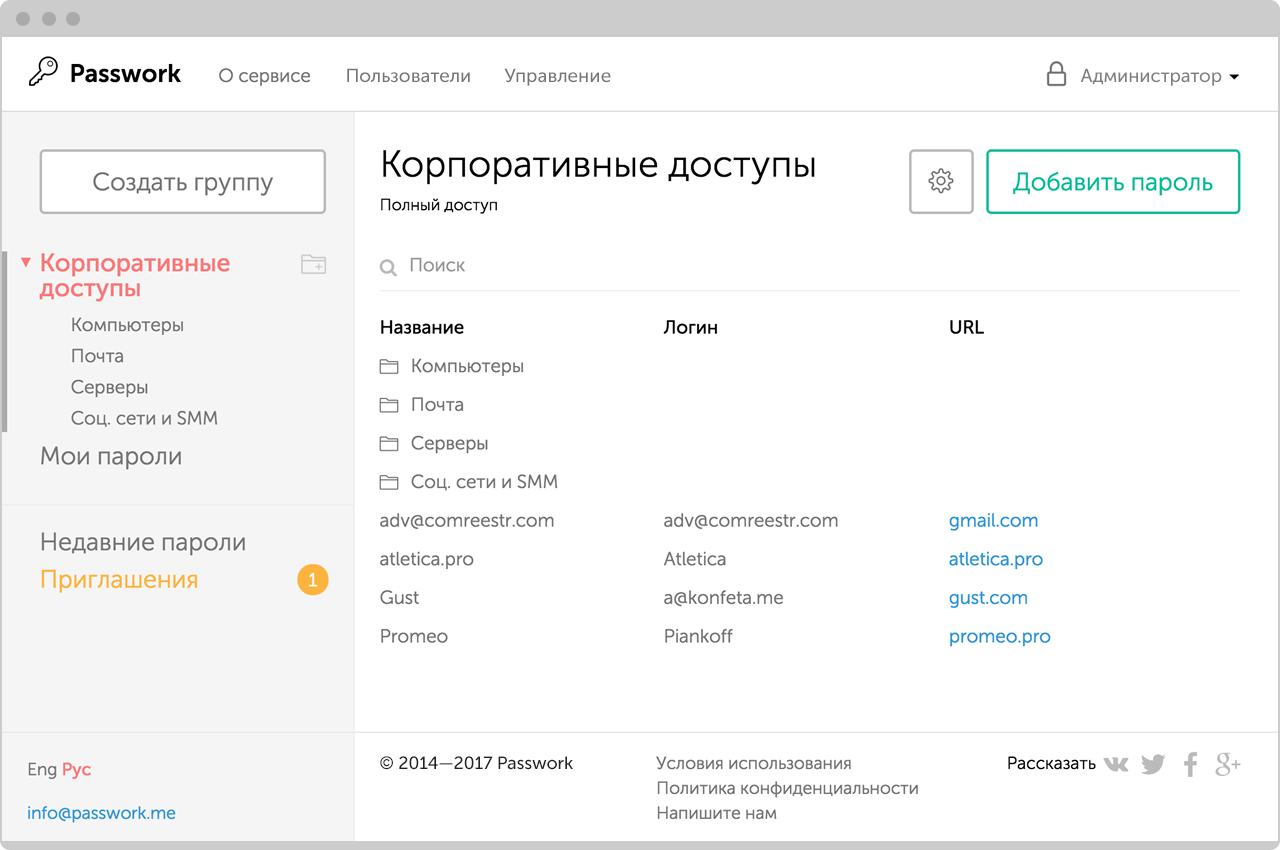Share via Google Plus icon in footer
Image resolution: width=1280 pixels, height=850 pixels.
click(1228, 765)
